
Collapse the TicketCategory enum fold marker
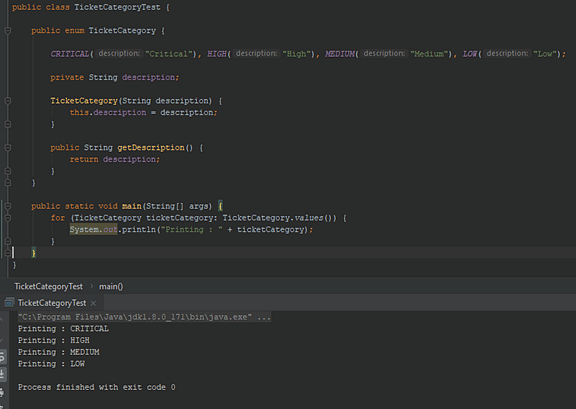[8, 31]
